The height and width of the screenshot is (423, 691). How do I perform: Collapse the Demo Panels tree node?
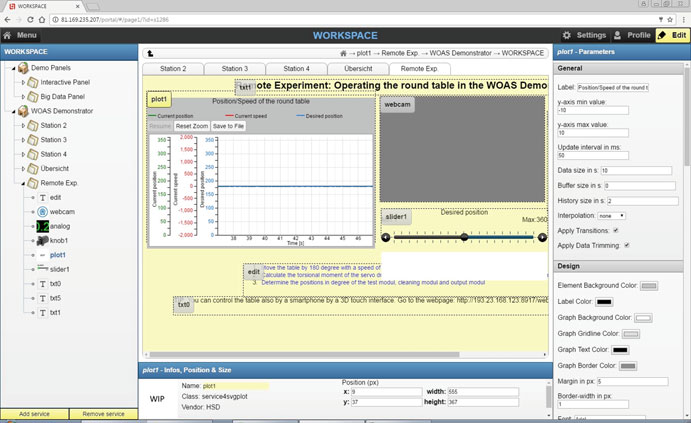coord(14,68)
